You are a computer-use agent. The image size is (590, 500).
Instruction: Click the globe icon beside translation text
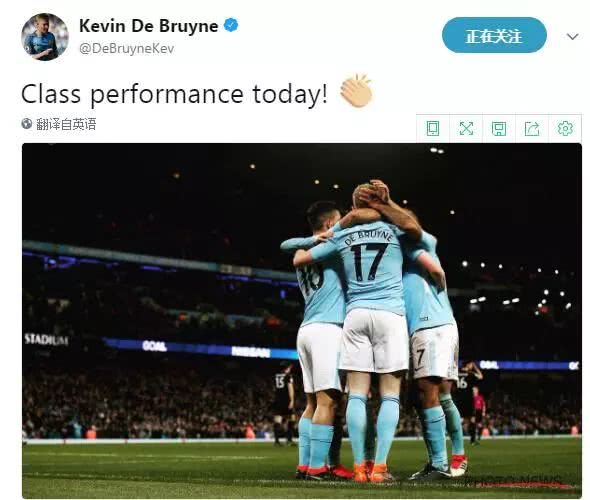tap(27, 123)
